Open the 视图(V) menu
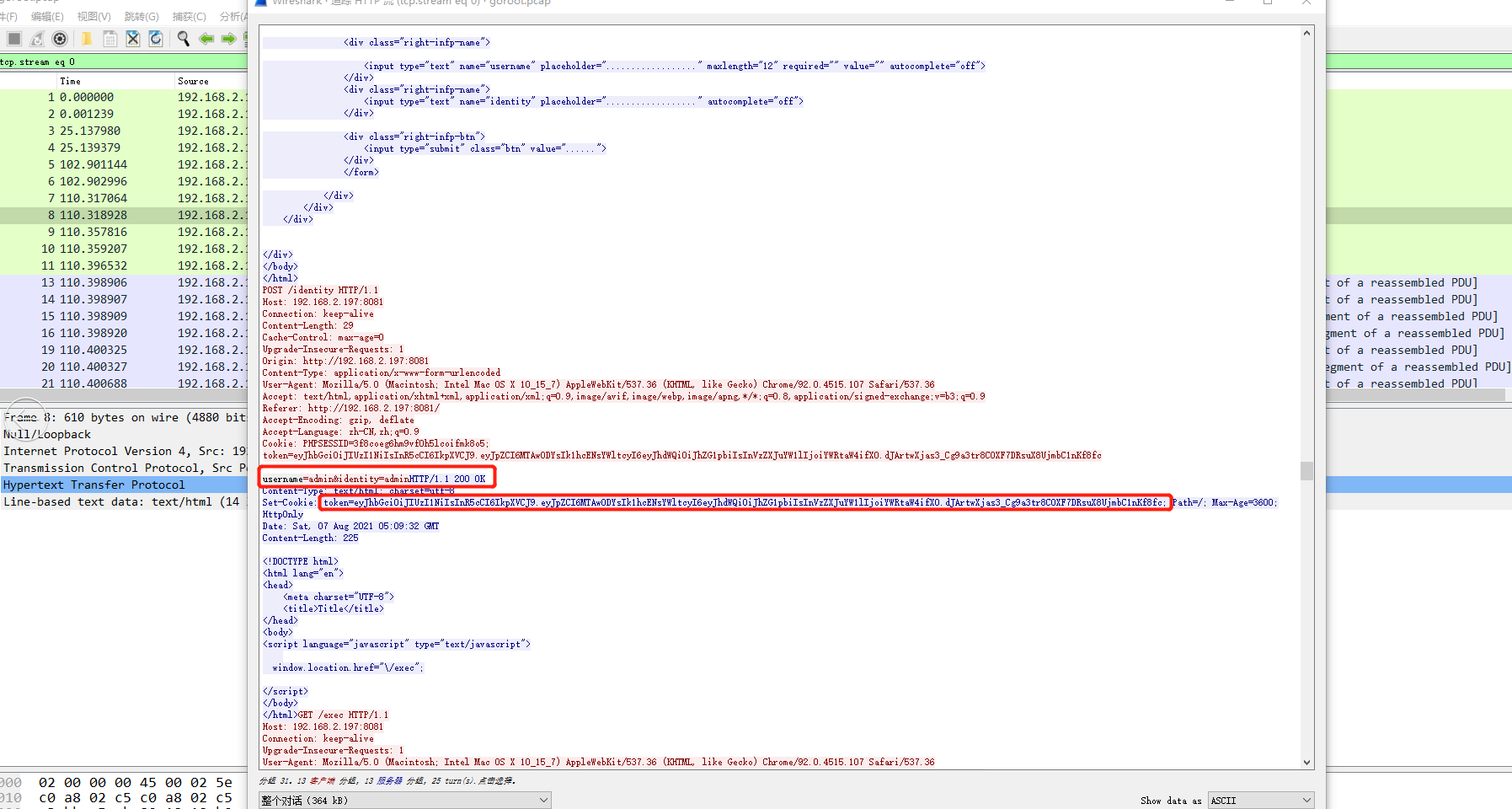 [x=93, y=17]
